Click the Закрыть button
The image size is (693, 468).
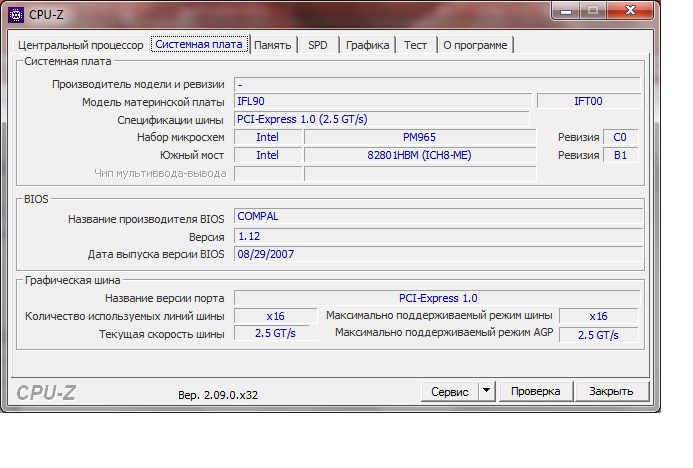(x=611, y=391)
